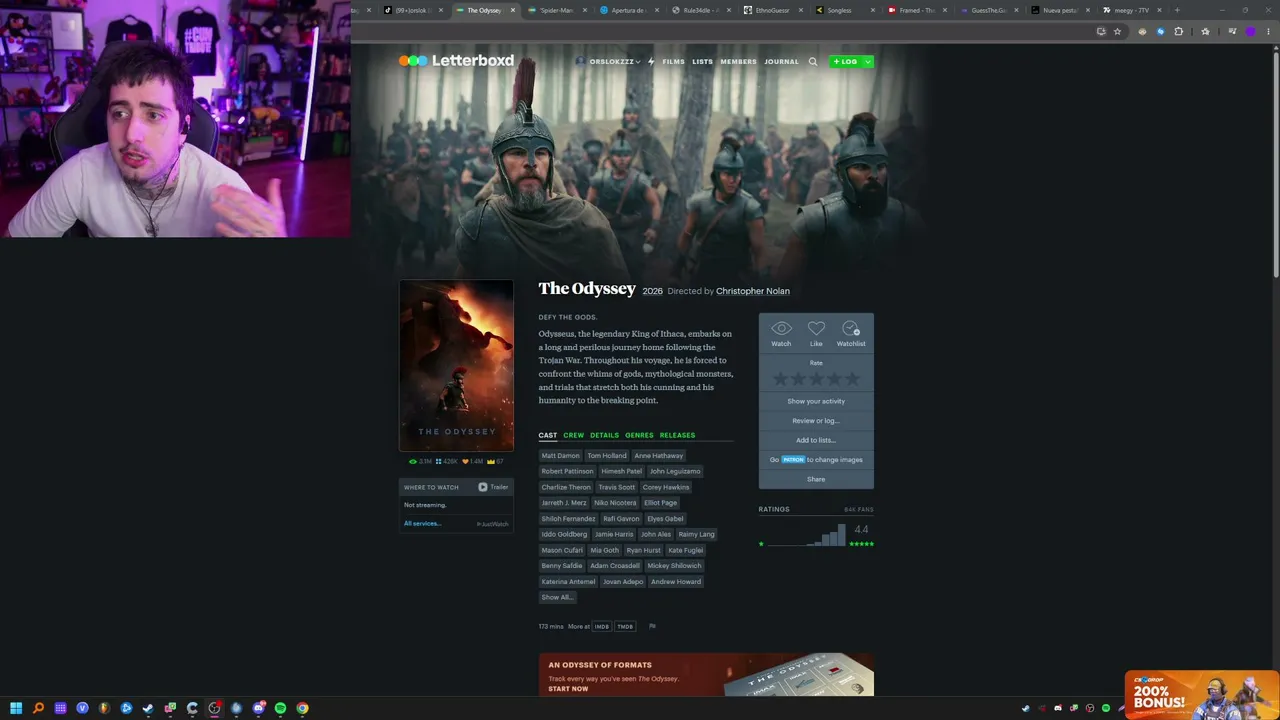The image size is (1280, 720).
Task: Open the browser extensions puzzle icon
Action: tap(1178, 31)
